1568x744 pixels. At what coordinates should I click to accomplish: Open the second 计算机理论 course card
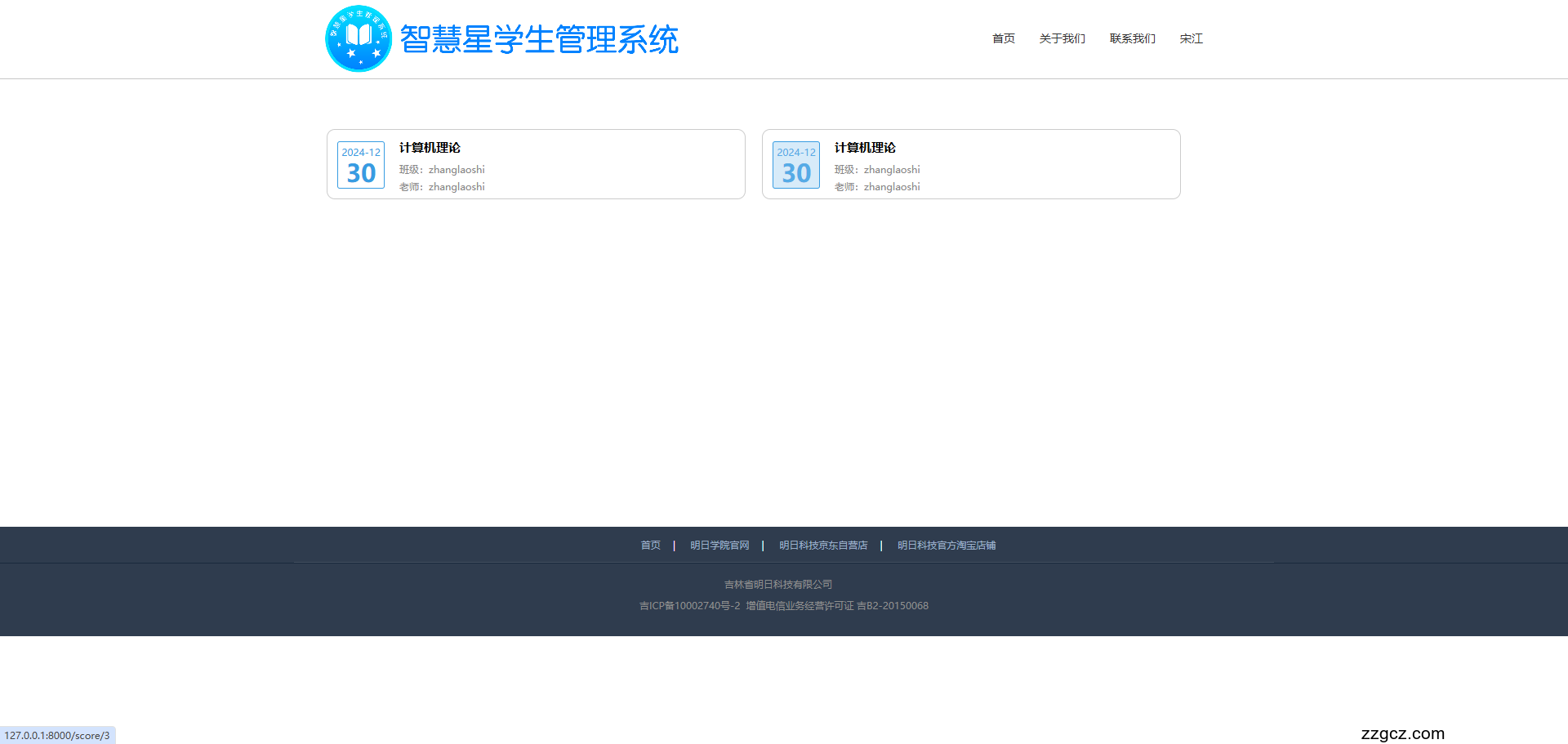(x=970, y=163)
